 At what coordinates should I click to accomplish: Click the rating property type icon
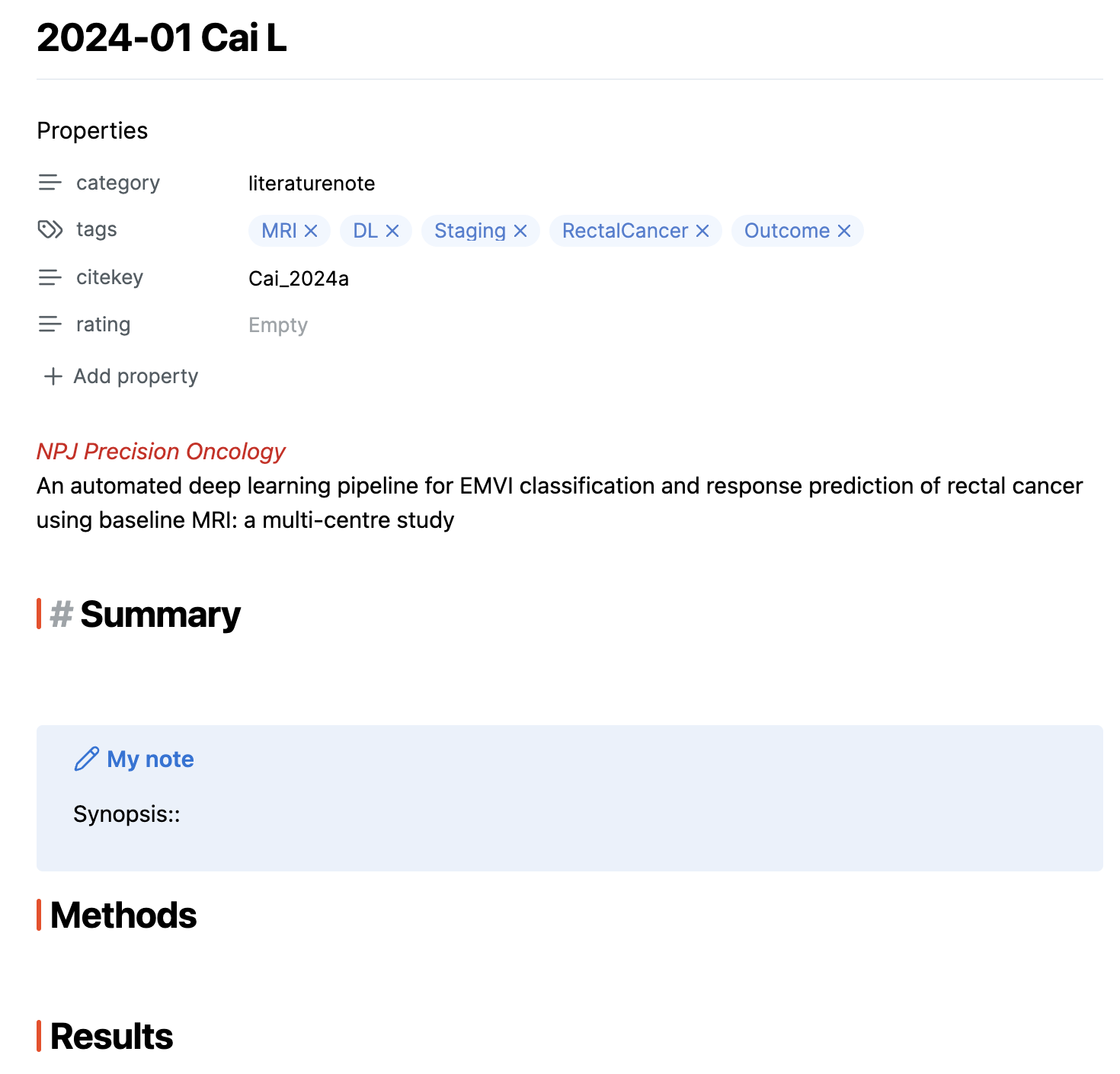point(50,324)
